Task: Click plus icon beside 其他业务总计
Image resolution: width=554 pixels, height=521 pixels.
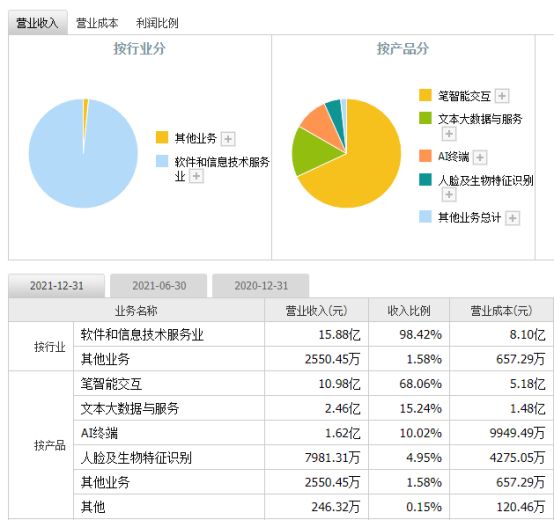Action: tap(512, 218)
